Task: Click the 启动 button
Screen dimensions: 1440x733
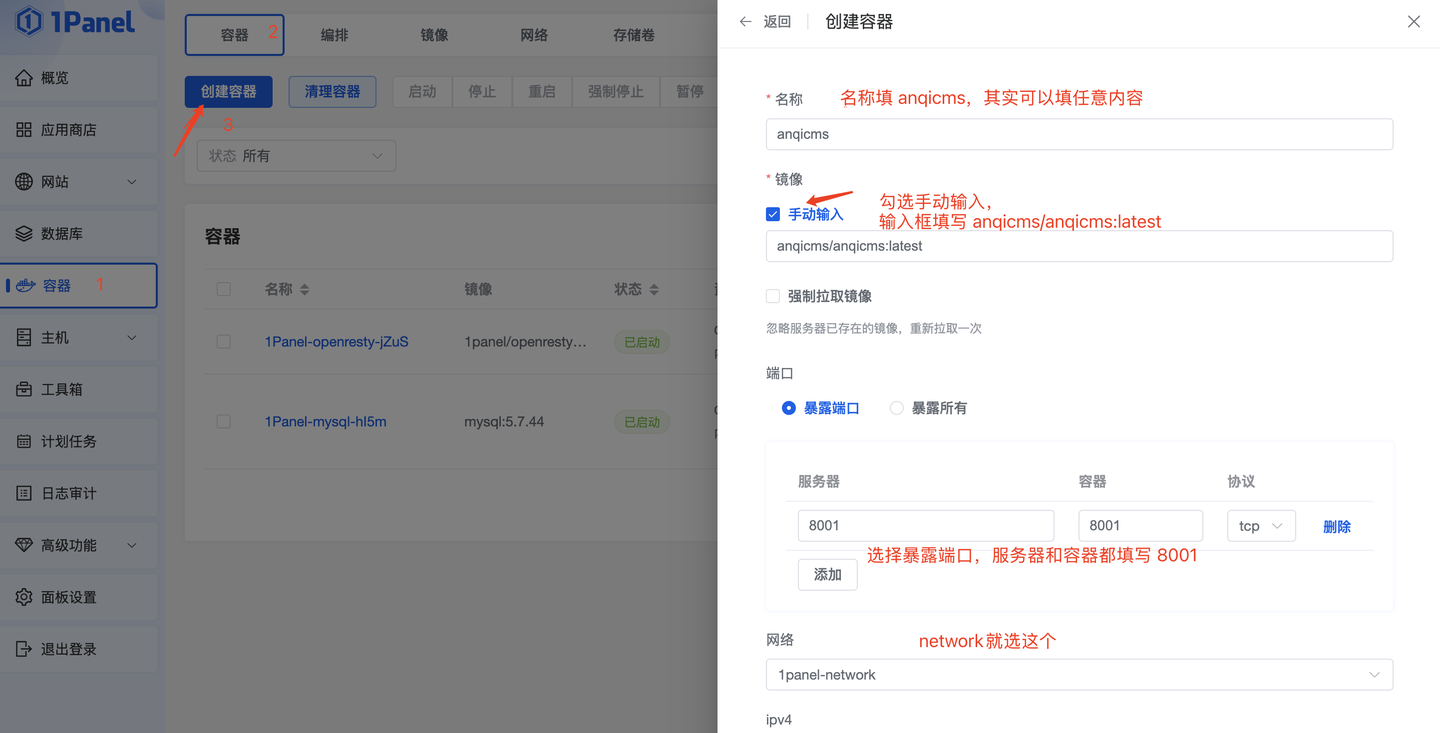Action: pos(423,92)
